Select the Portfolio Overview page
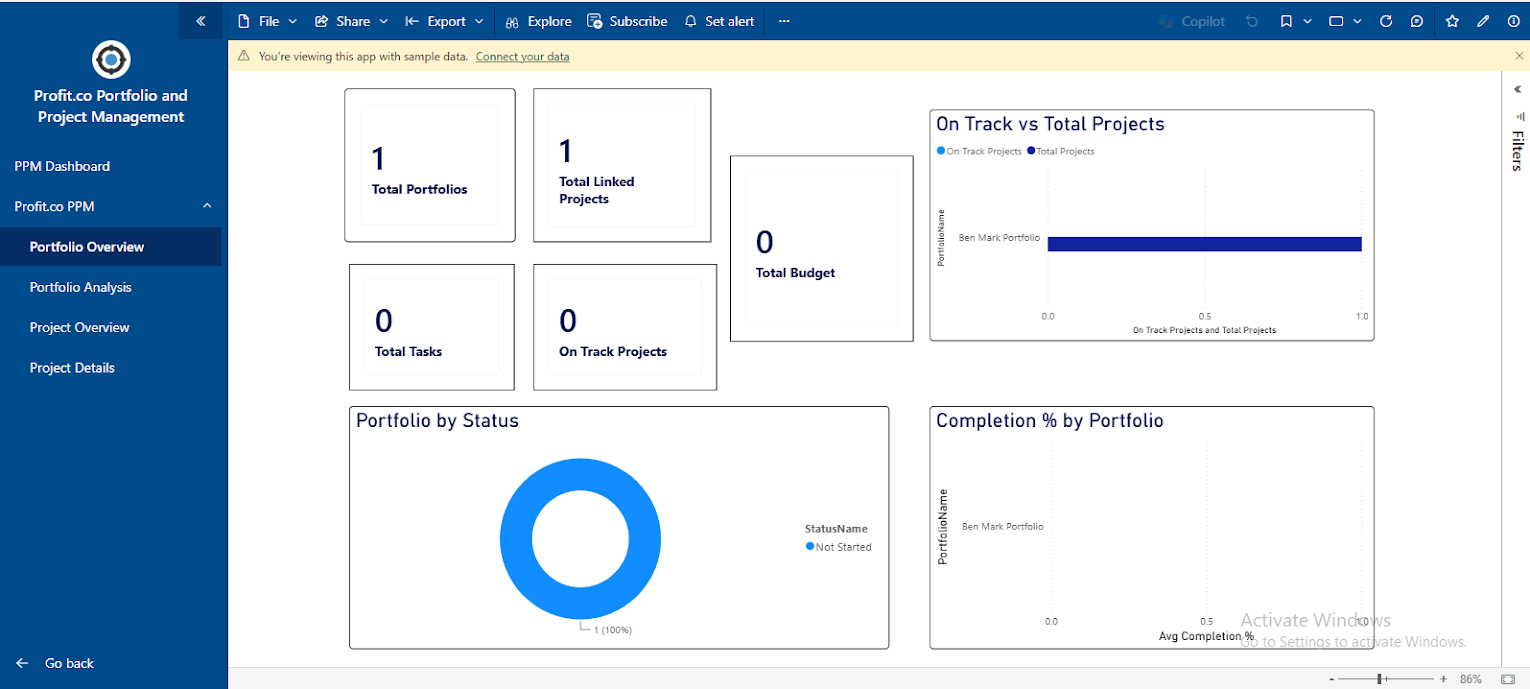 point(110,246)
